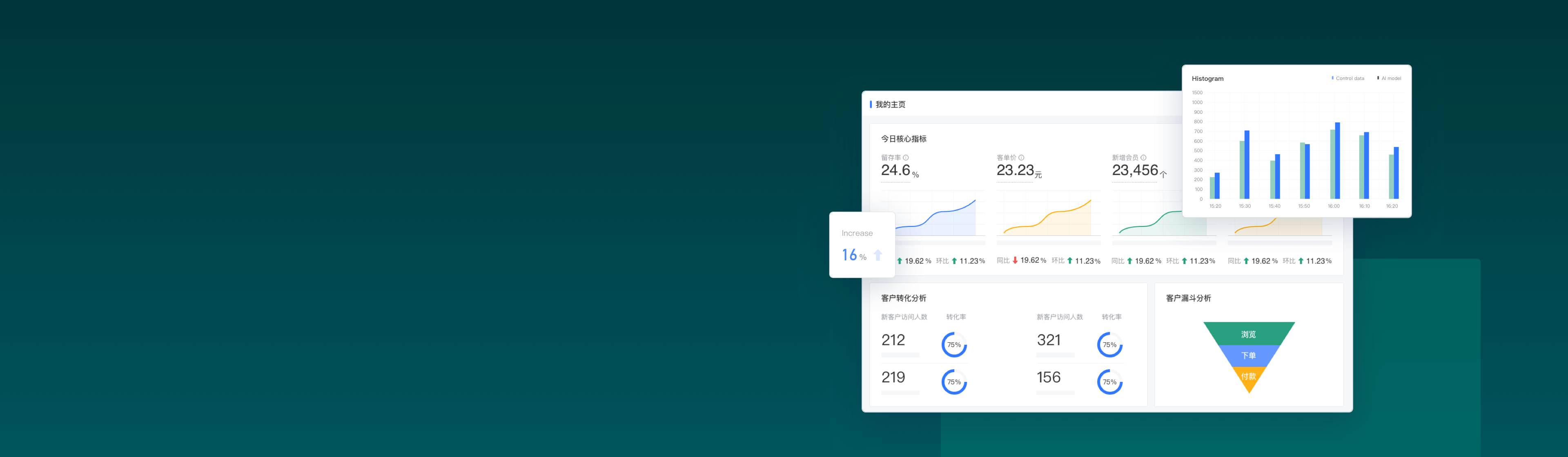Click the 75% ring in the 219 row
Image resolution: width=1568 pixels, height=457 pixels.
click(x=954, y=382)
